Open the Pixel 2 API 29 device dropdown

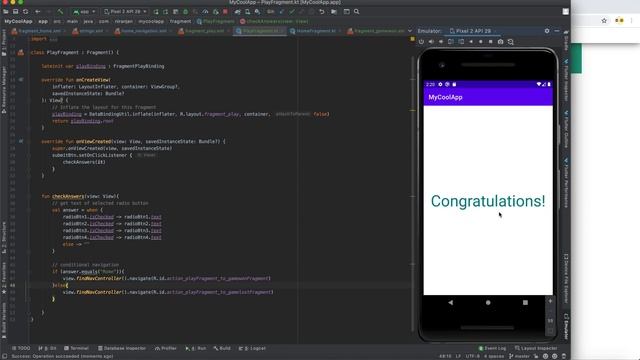click(125, 11)
